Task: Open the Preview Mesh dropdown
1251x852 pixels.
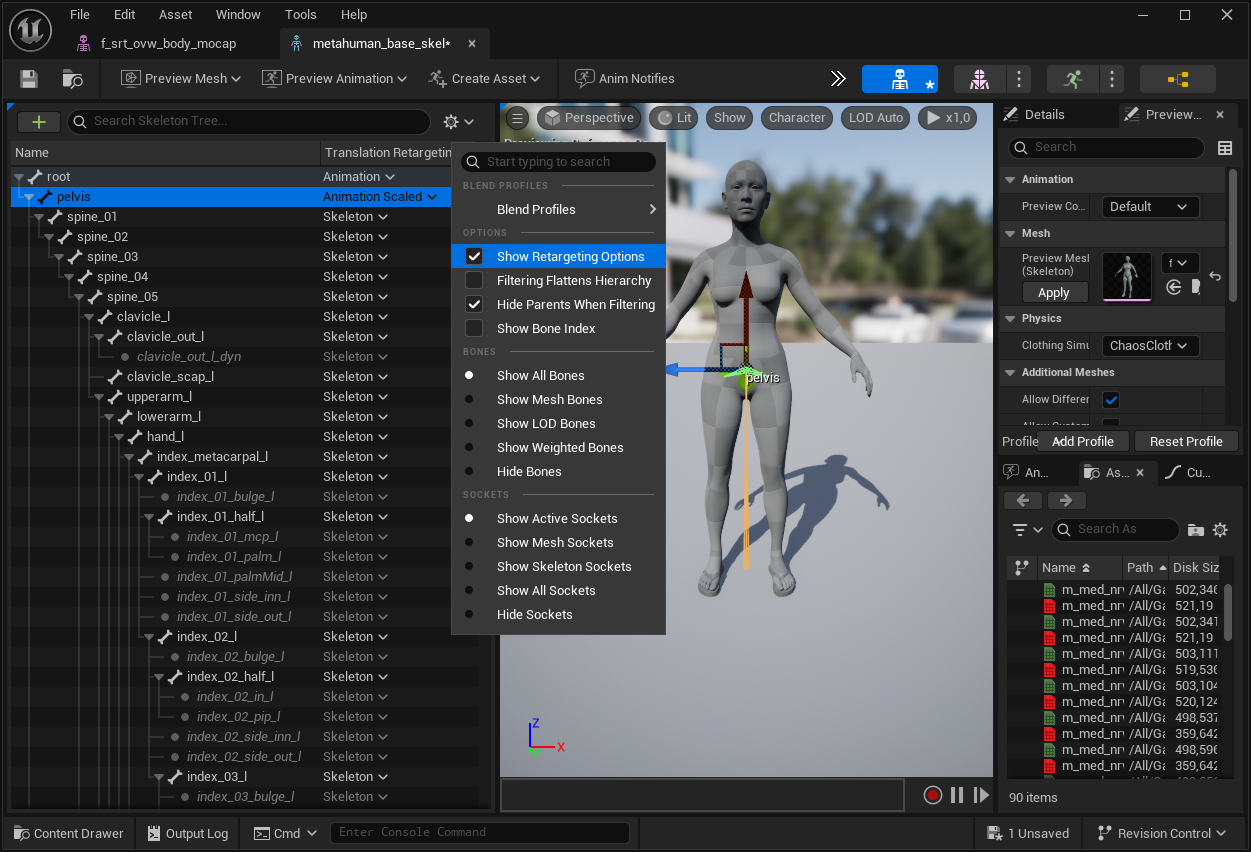Action: (x=181, y=79)
